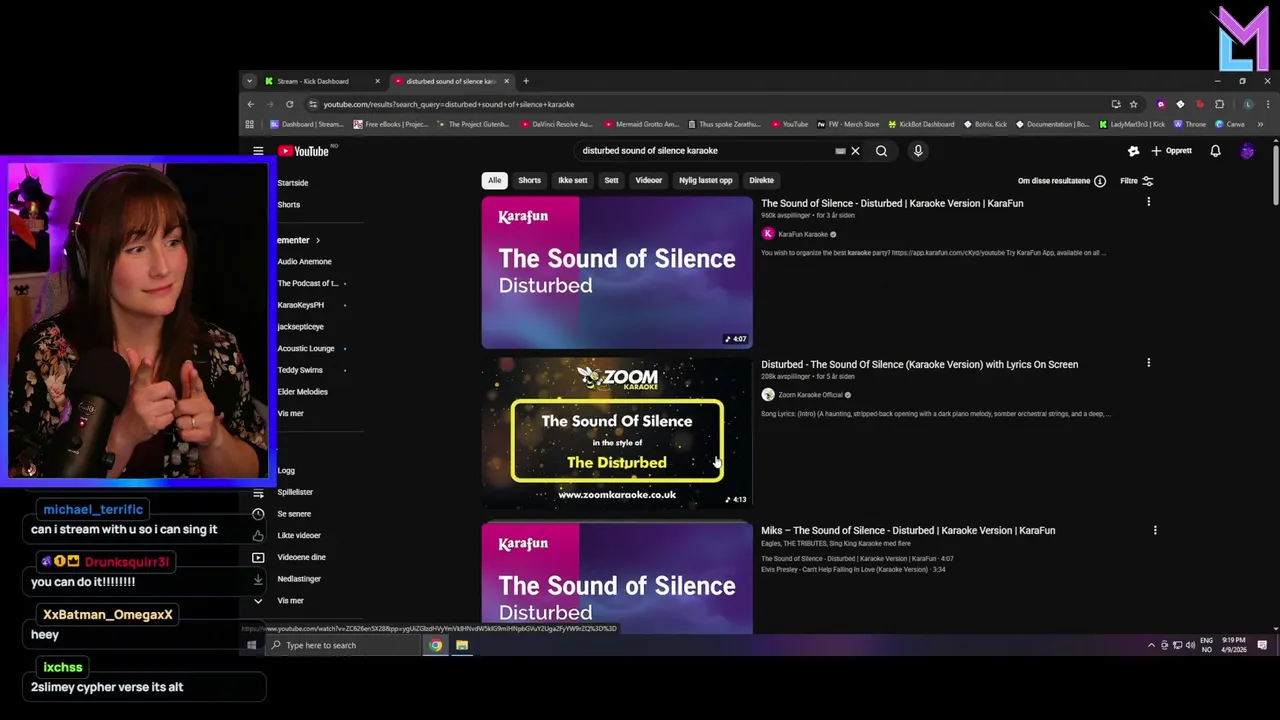Select the Ikke sett filter chip

pyautogui.click(x=572, y=180)
